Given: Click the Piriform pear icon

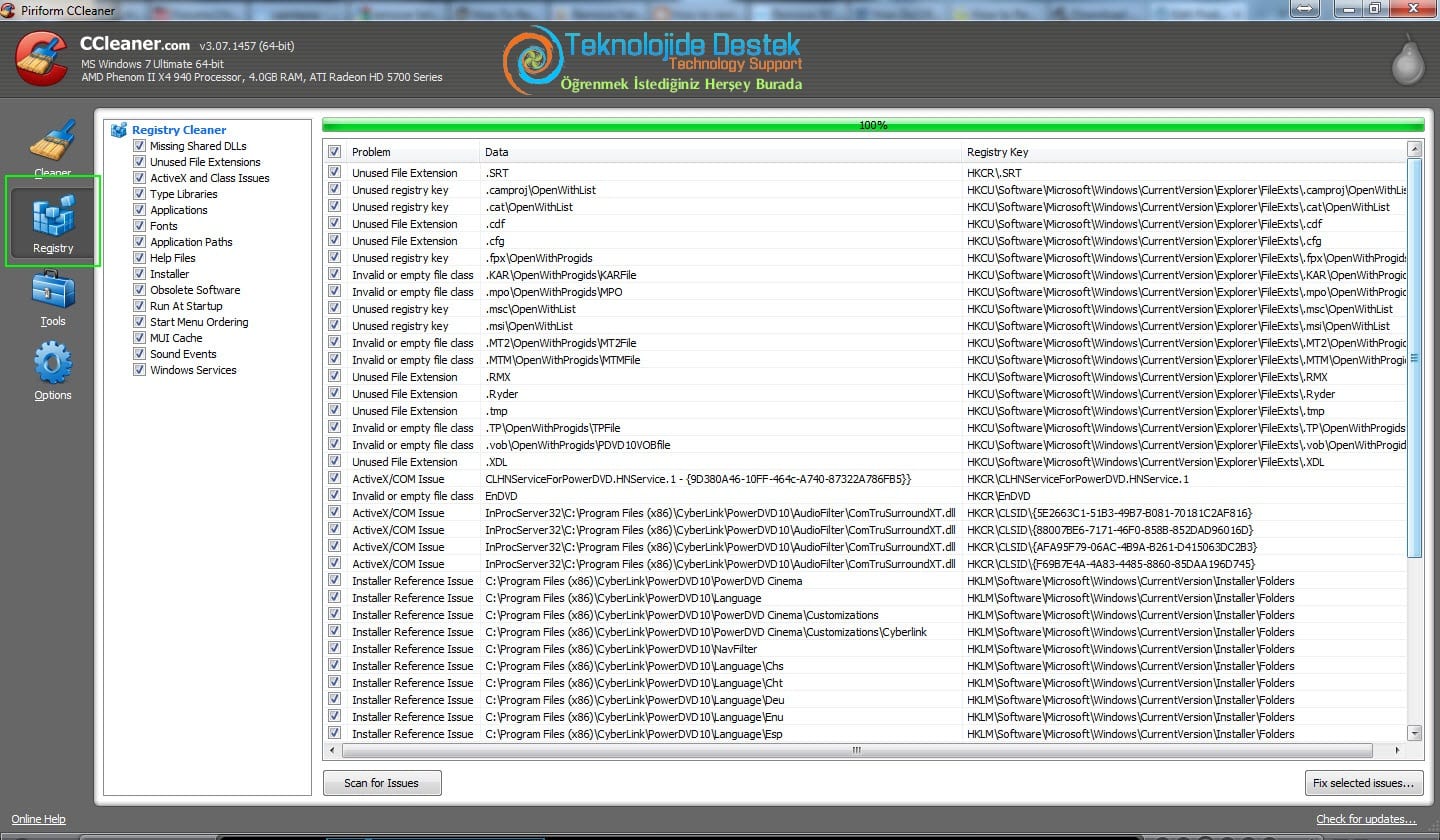Looking at the screenshot, I should pos(1408,60).
